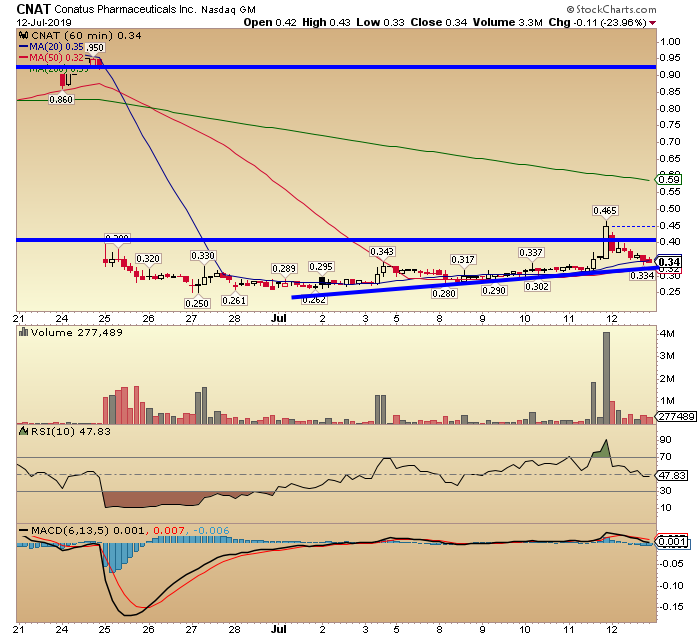Image resolution: width=700 pixels, height=639 pixels.
Task: Click the High 0.43 value
Action: (x=326, y=22)
